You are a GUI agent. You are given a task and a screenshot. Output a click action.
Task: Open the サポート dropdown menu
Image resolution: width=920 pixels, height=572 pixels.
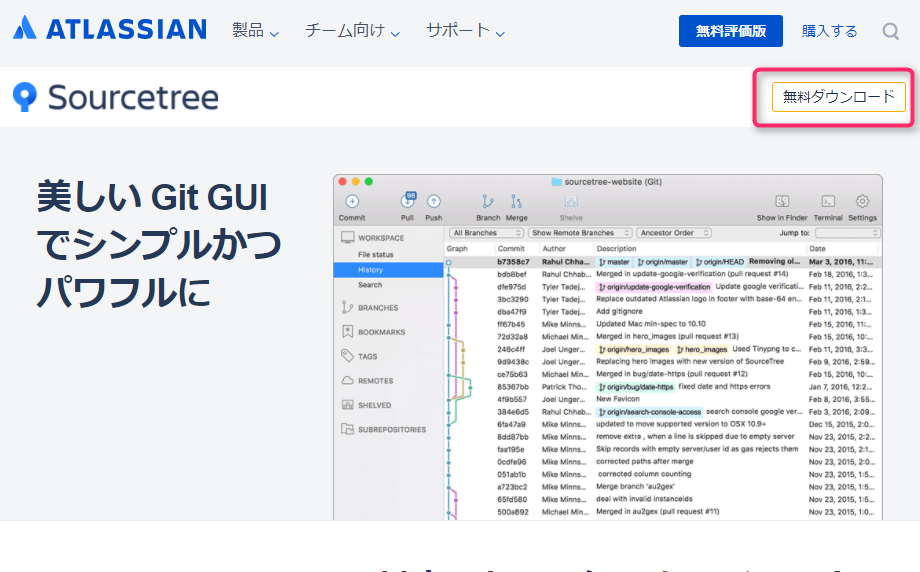coord(465,31)
